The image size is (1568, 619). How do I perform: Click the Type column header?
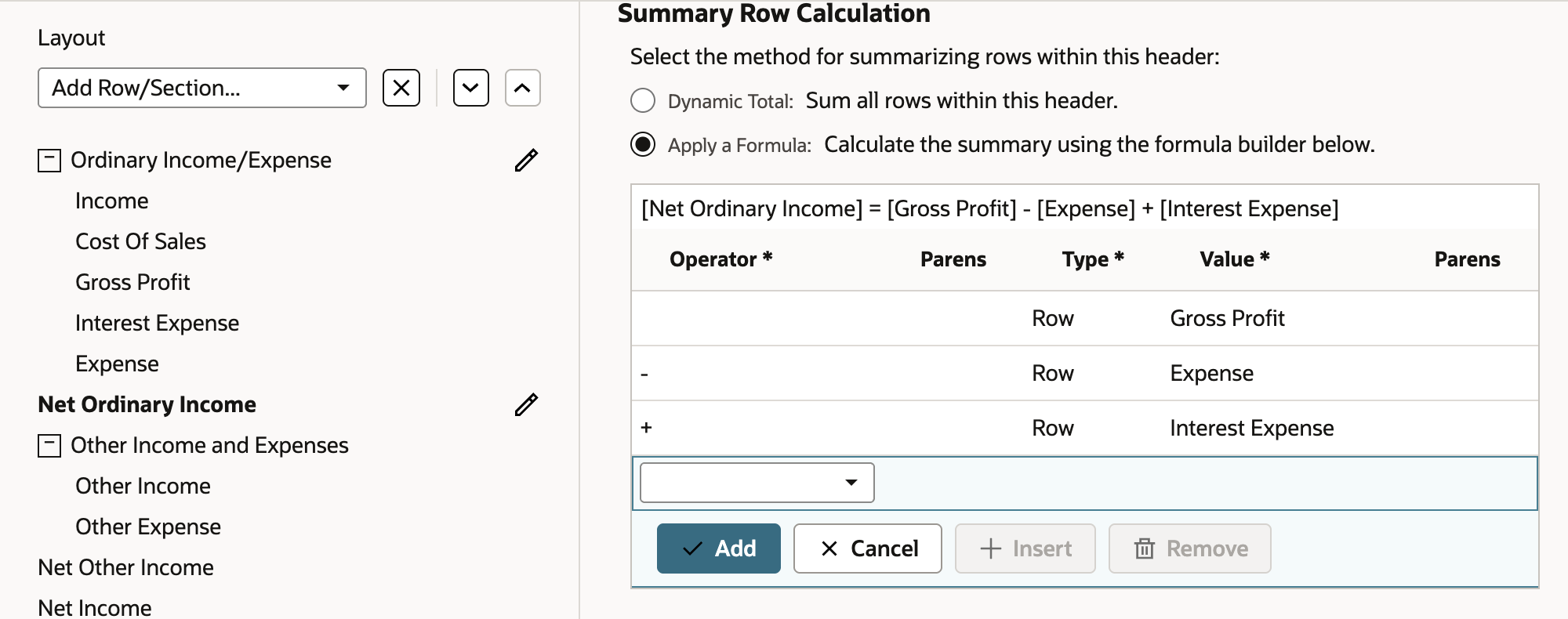(1094, 259)
